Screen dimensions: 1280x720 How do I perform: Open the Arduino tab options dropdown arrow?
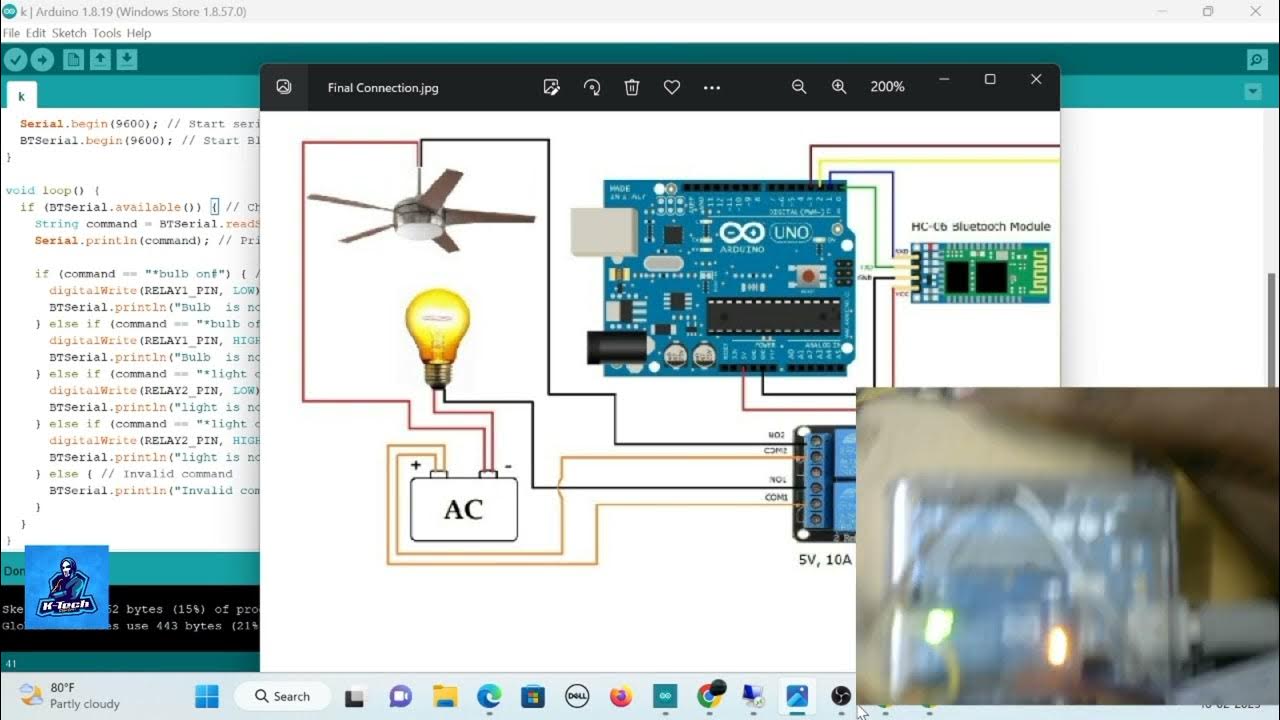[1253, 92]
